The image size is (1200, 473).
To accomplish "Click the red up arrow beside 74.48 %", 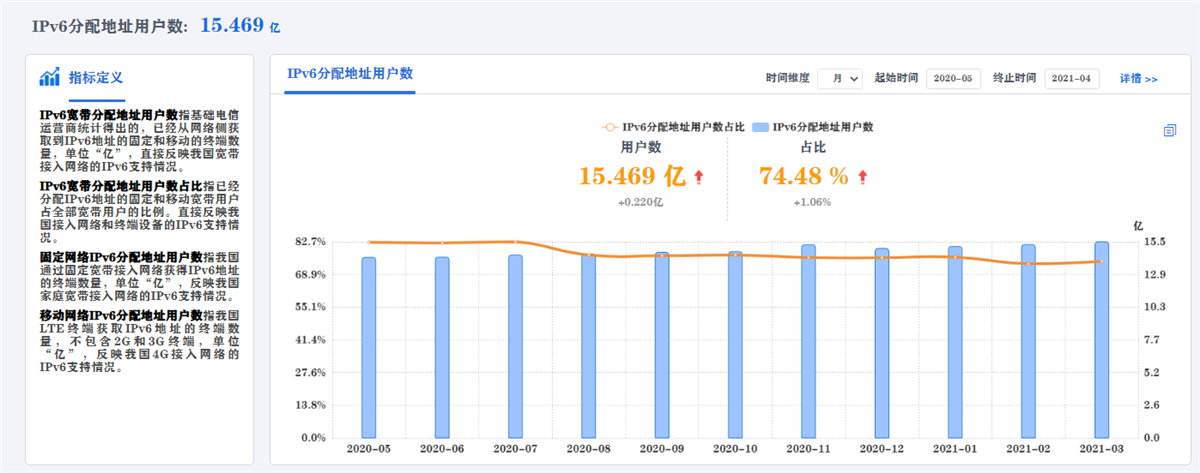I will [x=863, y=177].
